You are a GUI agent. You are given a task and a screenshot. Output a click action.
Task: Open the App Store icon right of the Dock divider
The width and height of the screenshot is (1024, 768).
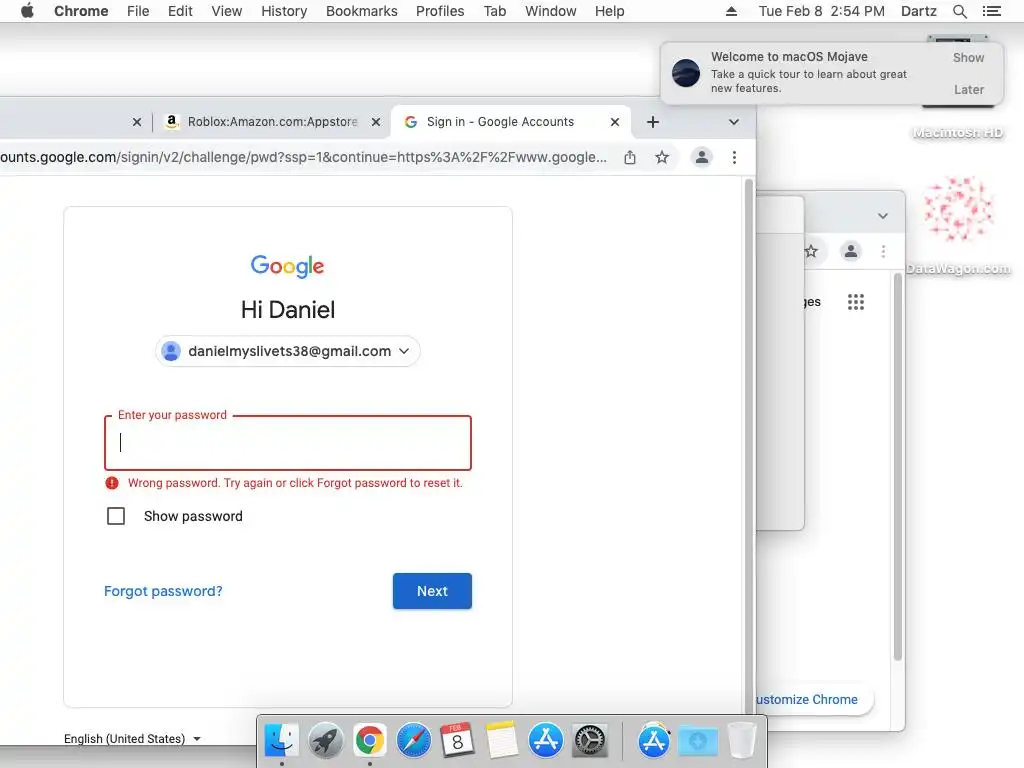(654, 741)
